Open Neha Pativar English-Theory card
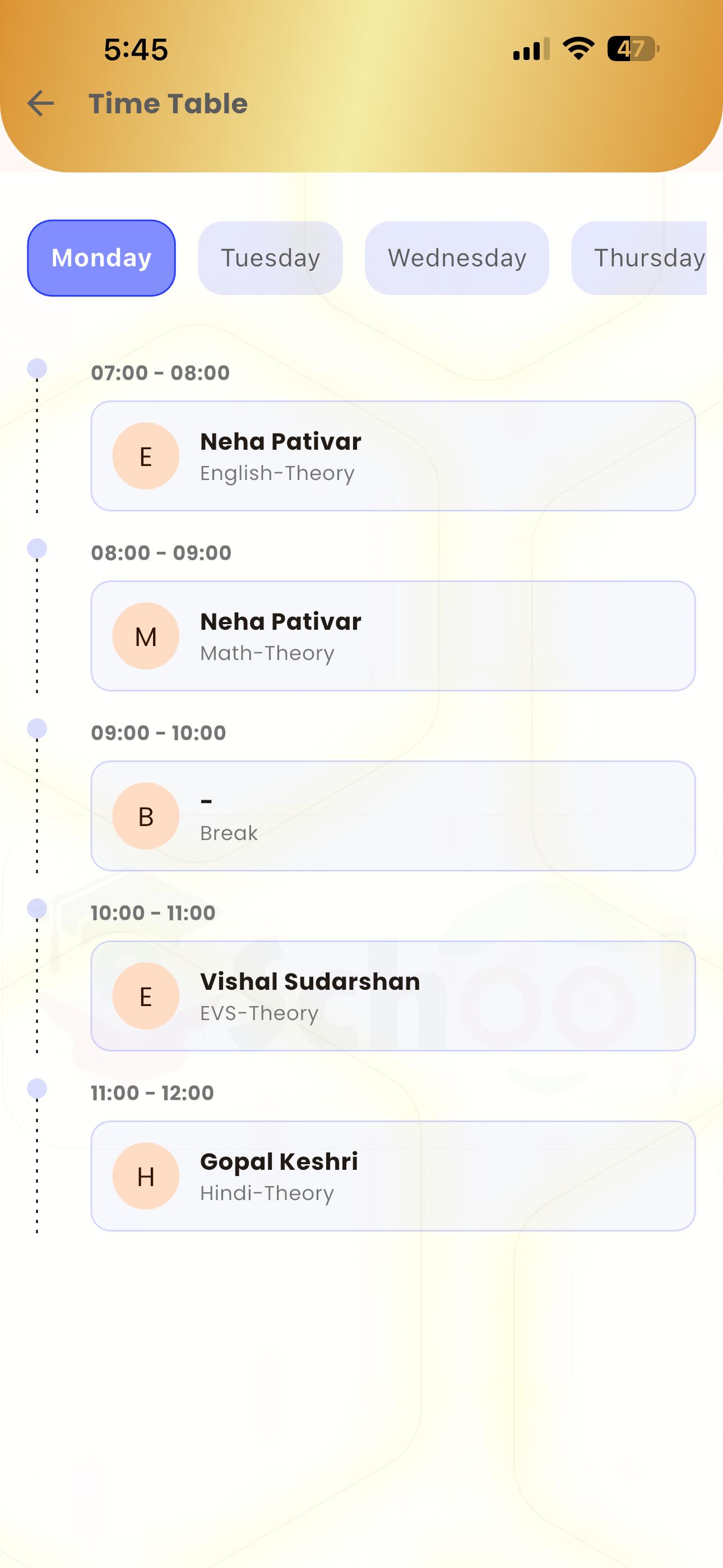This screenshot has height=1568, width=723. (426, 456)
